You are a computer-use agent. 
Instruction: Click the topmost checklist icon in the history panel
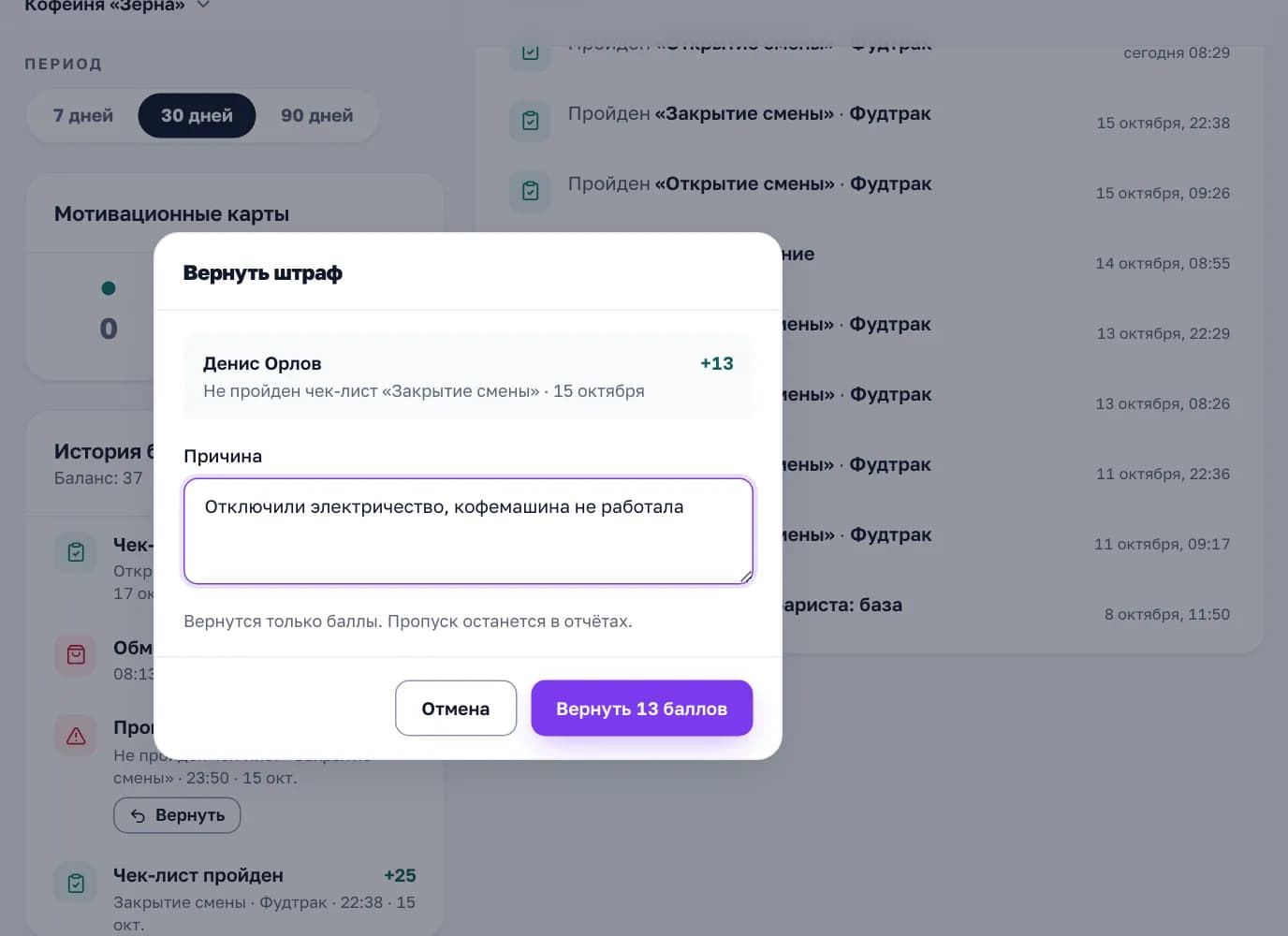[x=76, y=552]
